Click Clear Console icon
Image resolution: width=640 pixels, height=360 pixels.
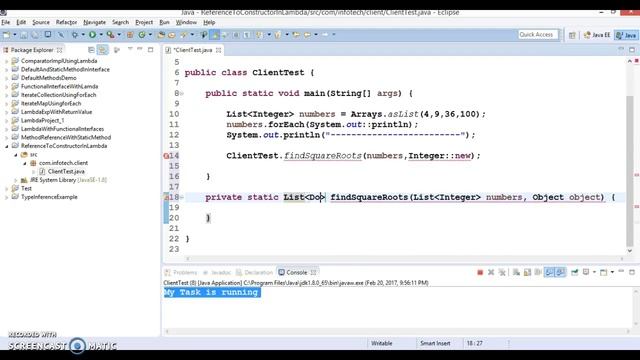click(x=516, y=272)
